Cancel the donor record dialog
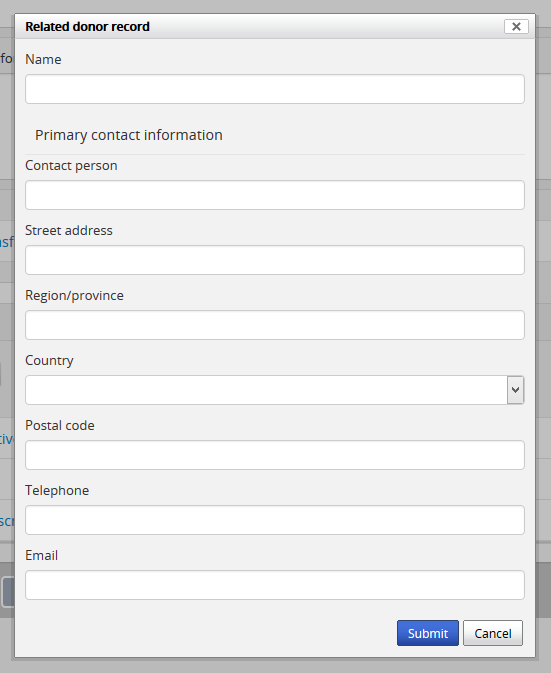Image resolution: width=551 pixels, height=673 pixels. 493,633
